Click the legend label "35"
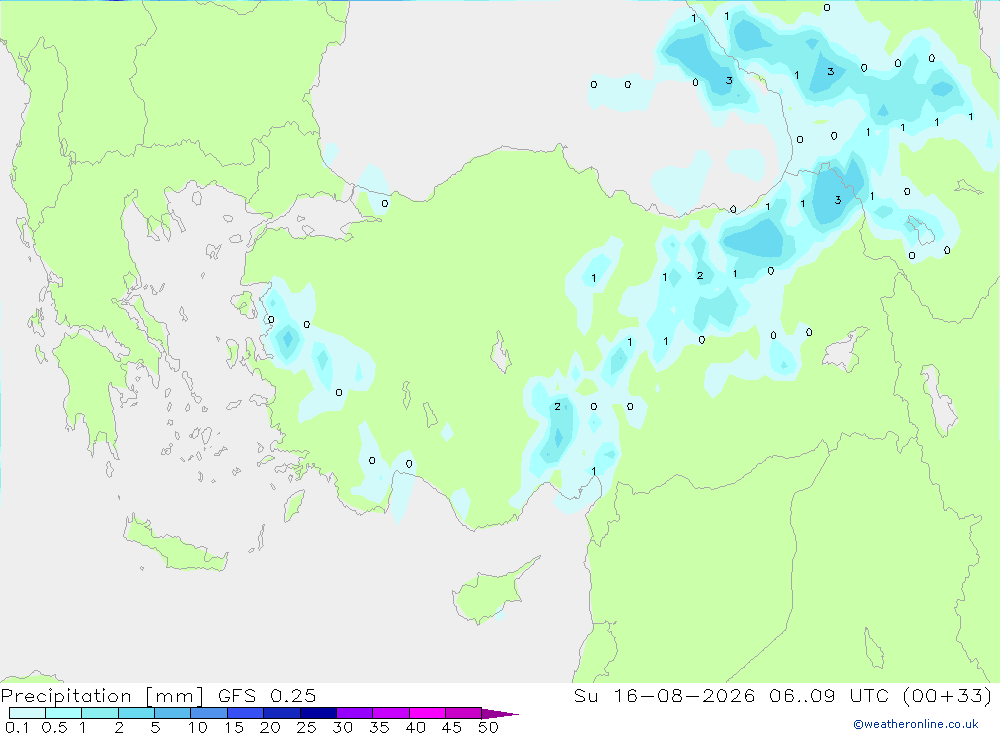Image resolution: width=1000 pixels, height=733 pixels. [x=379, y=727]
